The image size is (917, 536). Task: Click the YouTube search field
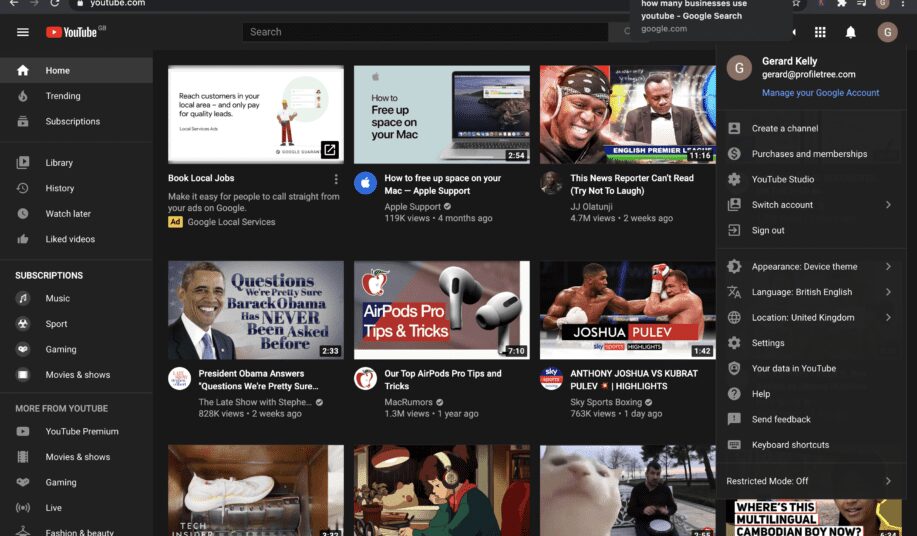[x=425, y=32]
